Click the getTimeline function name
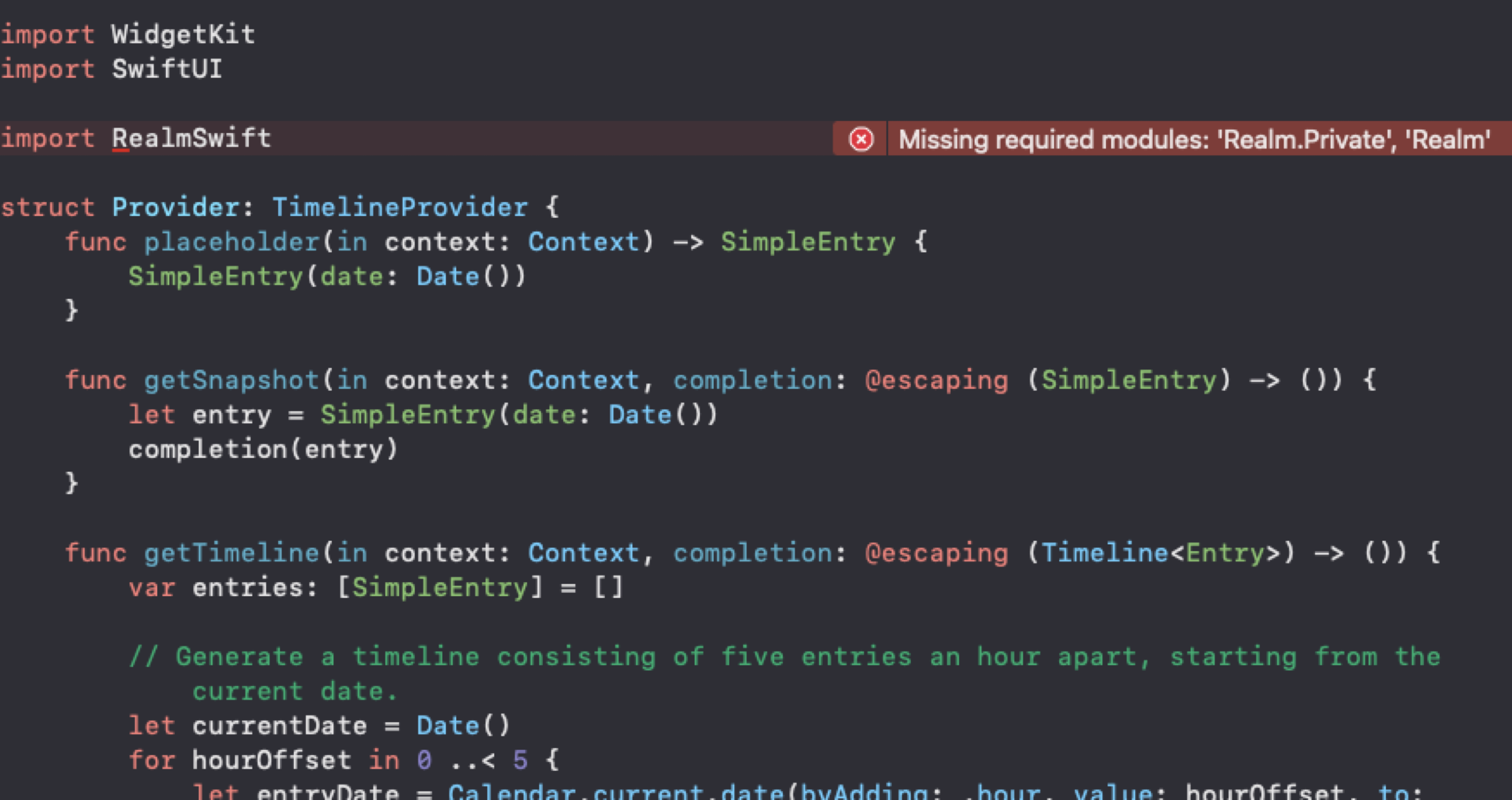This screenshot has width=1512, height=800. pos(231,553)
